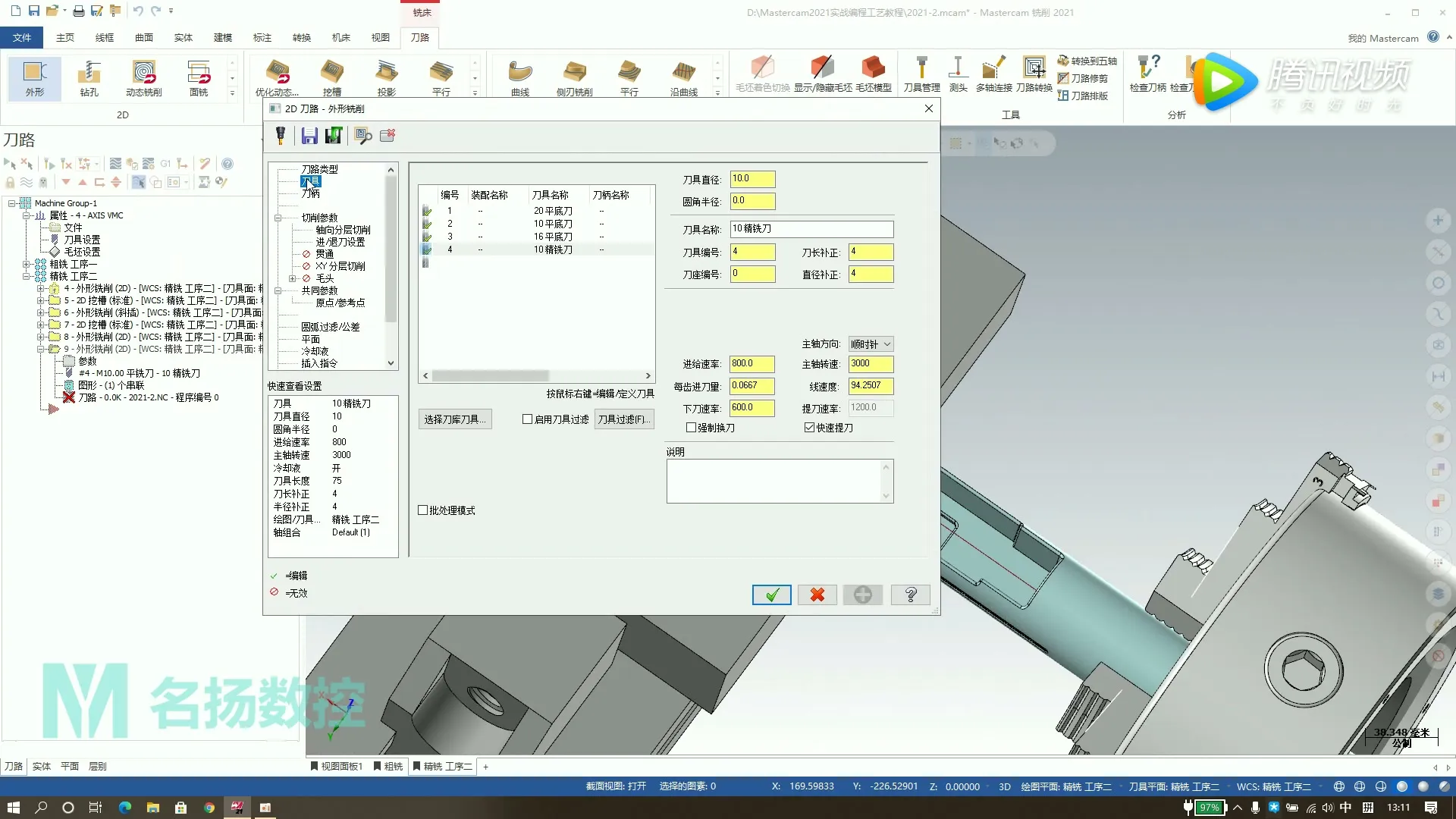Click the 面铣 face mill icon
The height and width of the screenshot is (819, 1456).
pos(199,77)
